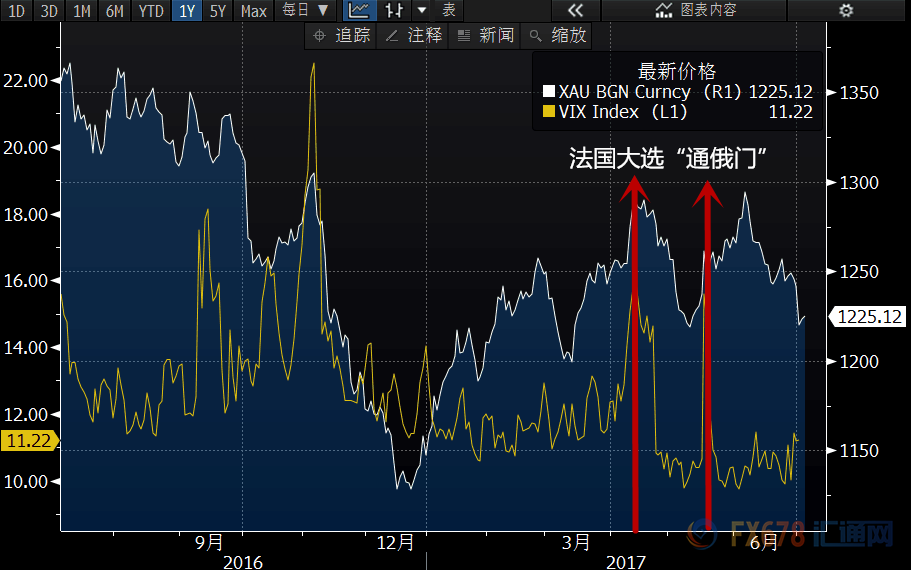The height and width of the screenshot is (570, 911).
Task: Click the 1300 right-axis label
Action: pos(859,183)
